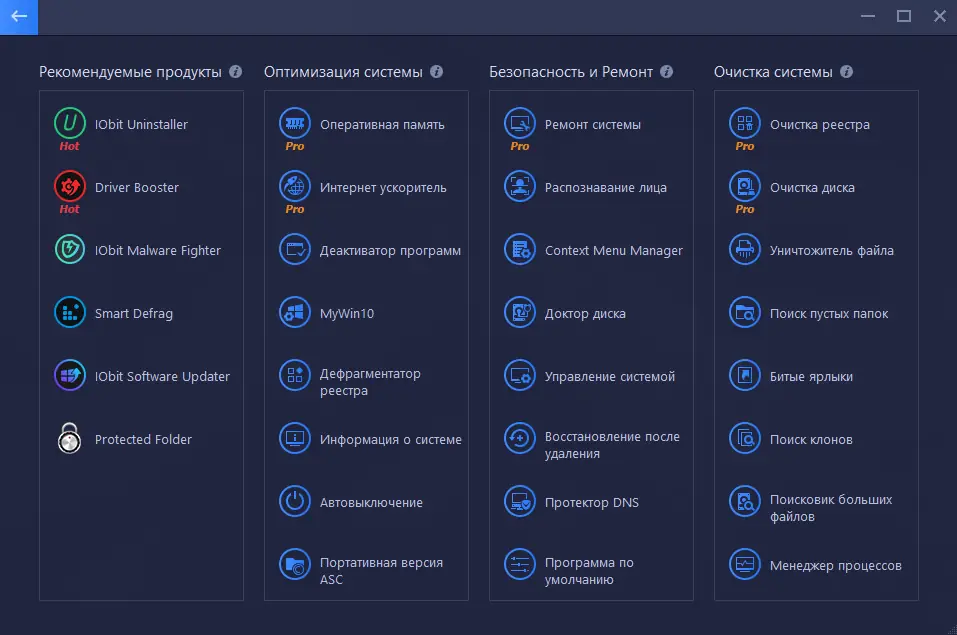Open the Очистка диска icon
Viewport: 957px width, 635px height.
click(745, 186)
